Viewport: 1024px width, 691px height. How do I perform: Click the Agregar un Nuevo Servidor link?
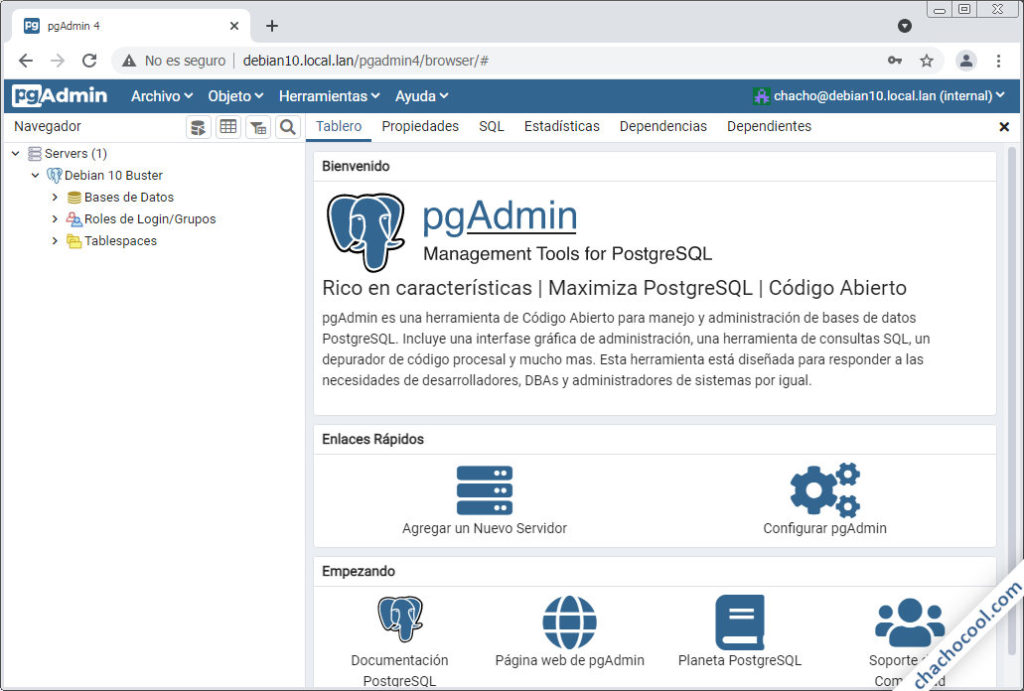point(485,528)
